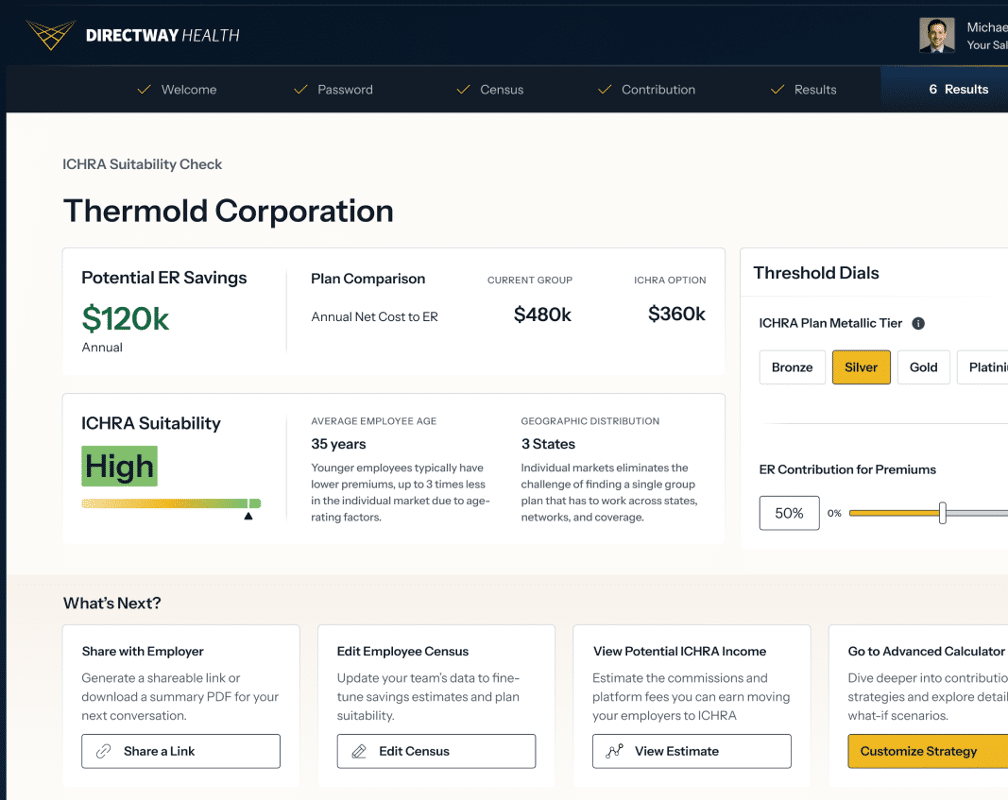Click the Customize Strategy button
This screenshot has width=1008, height=800.
click(928, 751)
